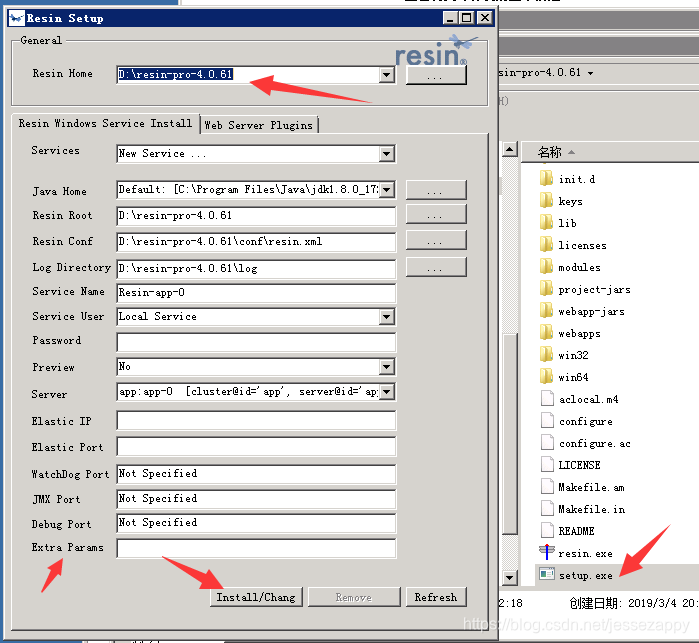Click Explorer scrollbar down arrow

click(510, 578)
